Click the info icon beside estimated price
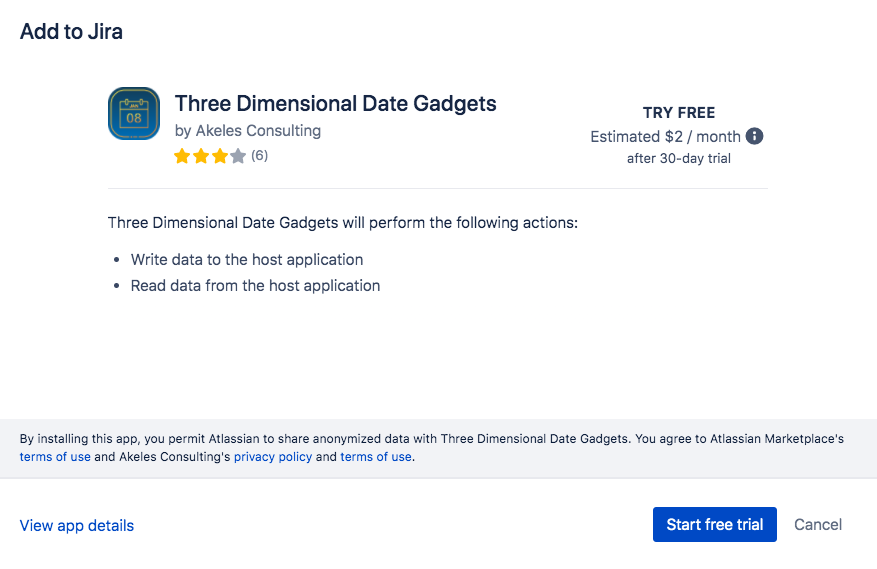The height and width of the screenshot is (569, 877). tap(755, 136)
